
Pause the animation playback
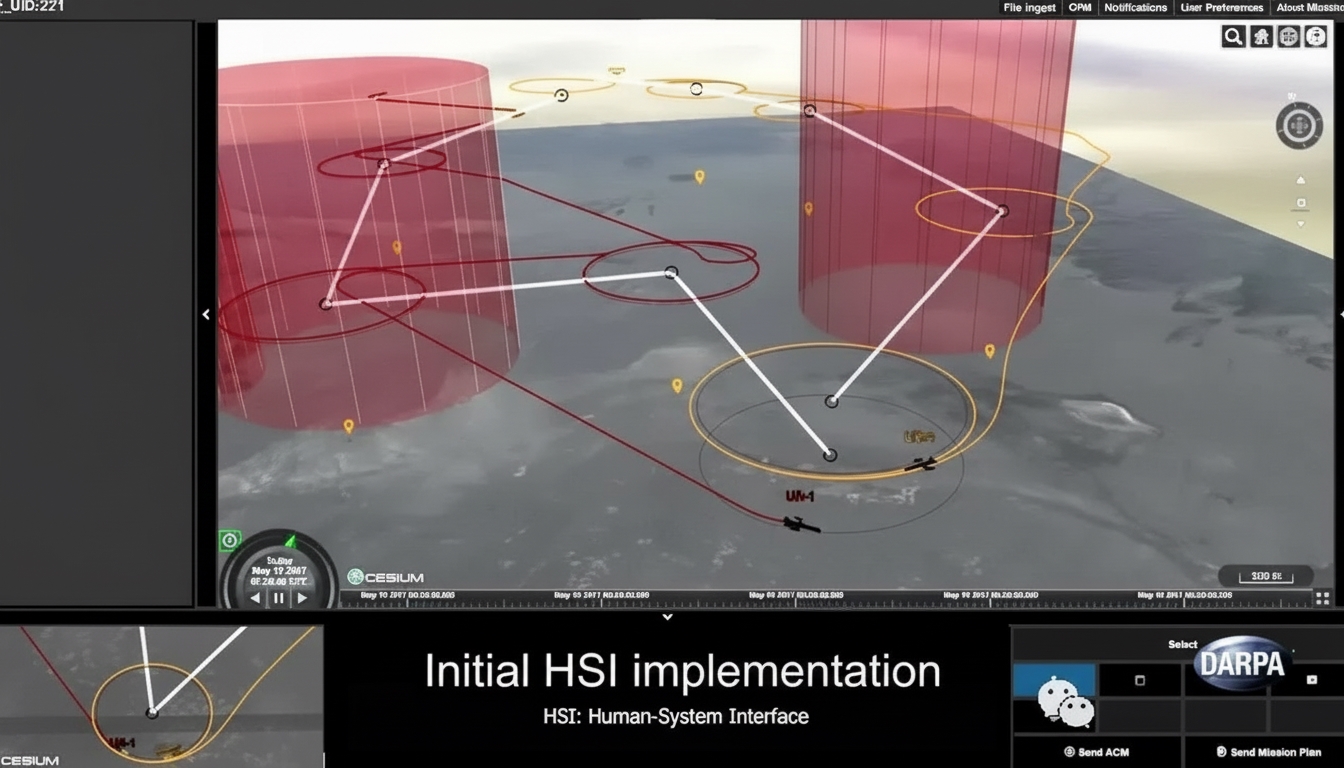coord(279,598)
